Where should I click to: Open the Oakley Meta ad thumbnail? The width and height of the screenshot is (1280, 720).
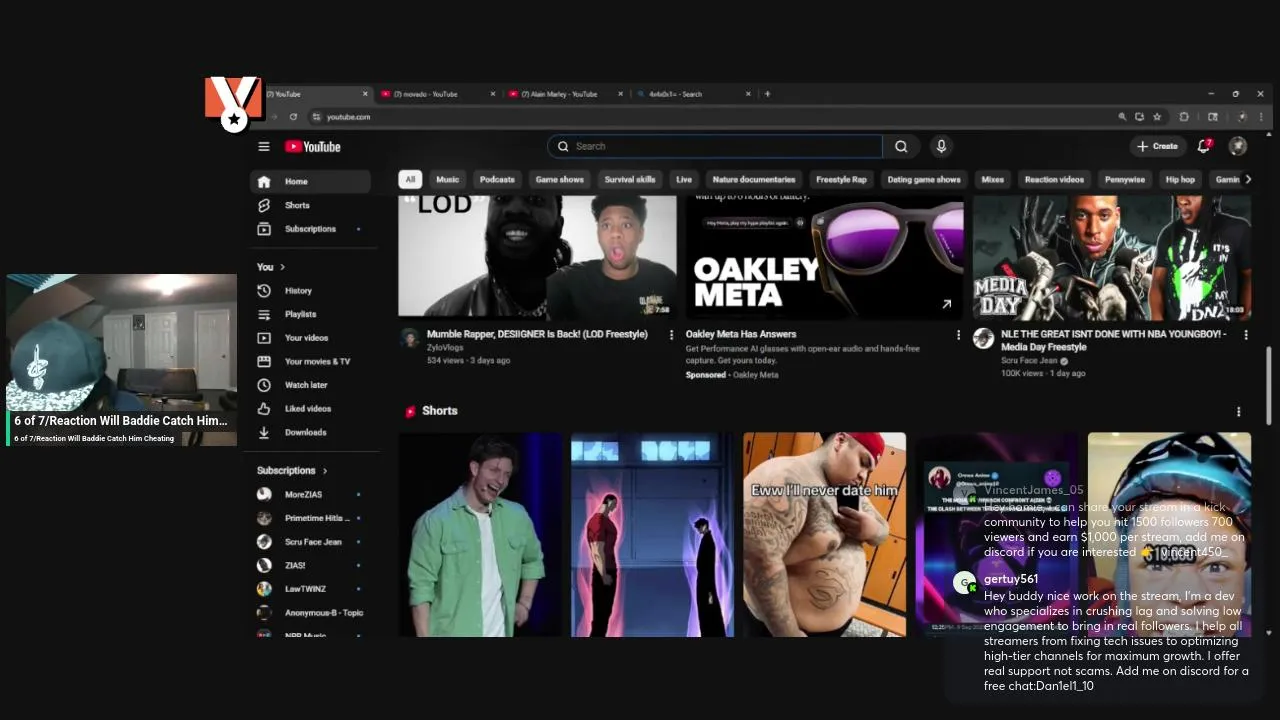coord(825,257)
